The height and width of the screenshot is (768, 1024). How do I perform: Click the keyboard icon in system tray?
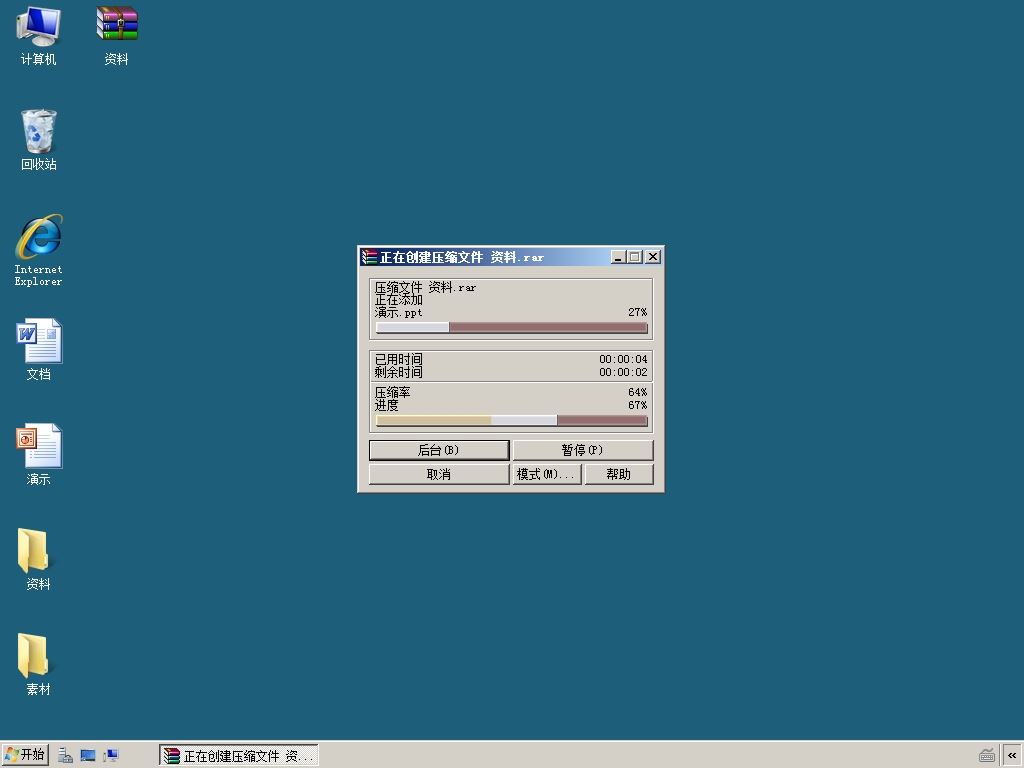click(987, 756)
